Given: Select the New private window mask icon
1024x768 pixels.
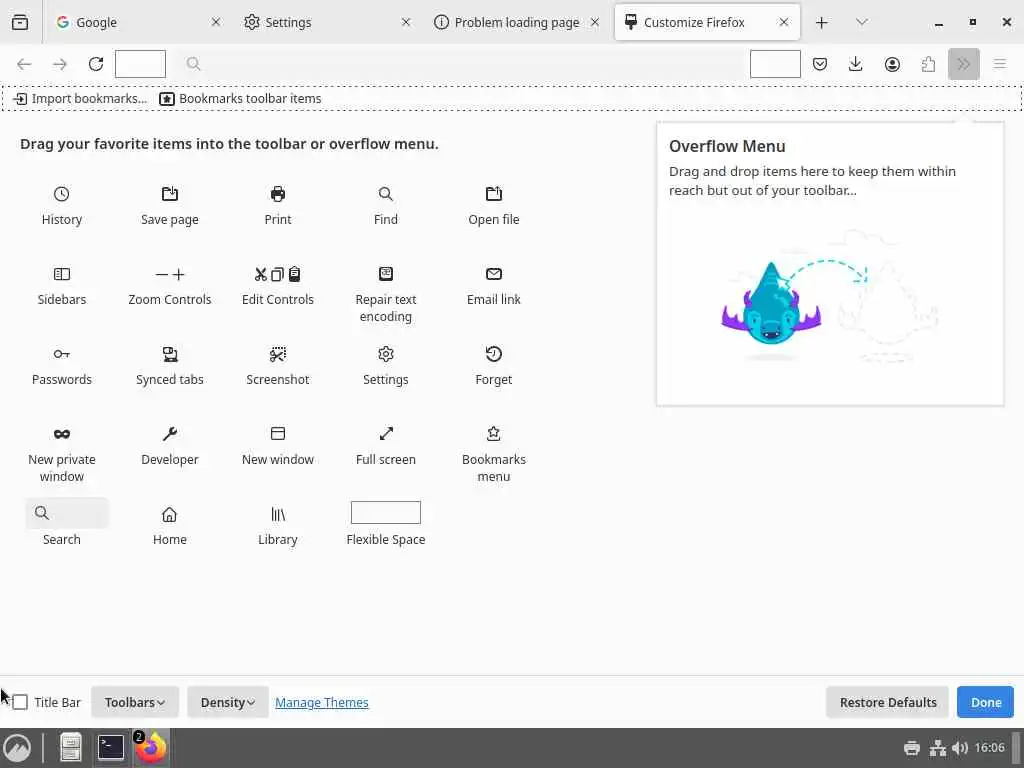Looking at the screenshot, I should (x=61, y=434).
